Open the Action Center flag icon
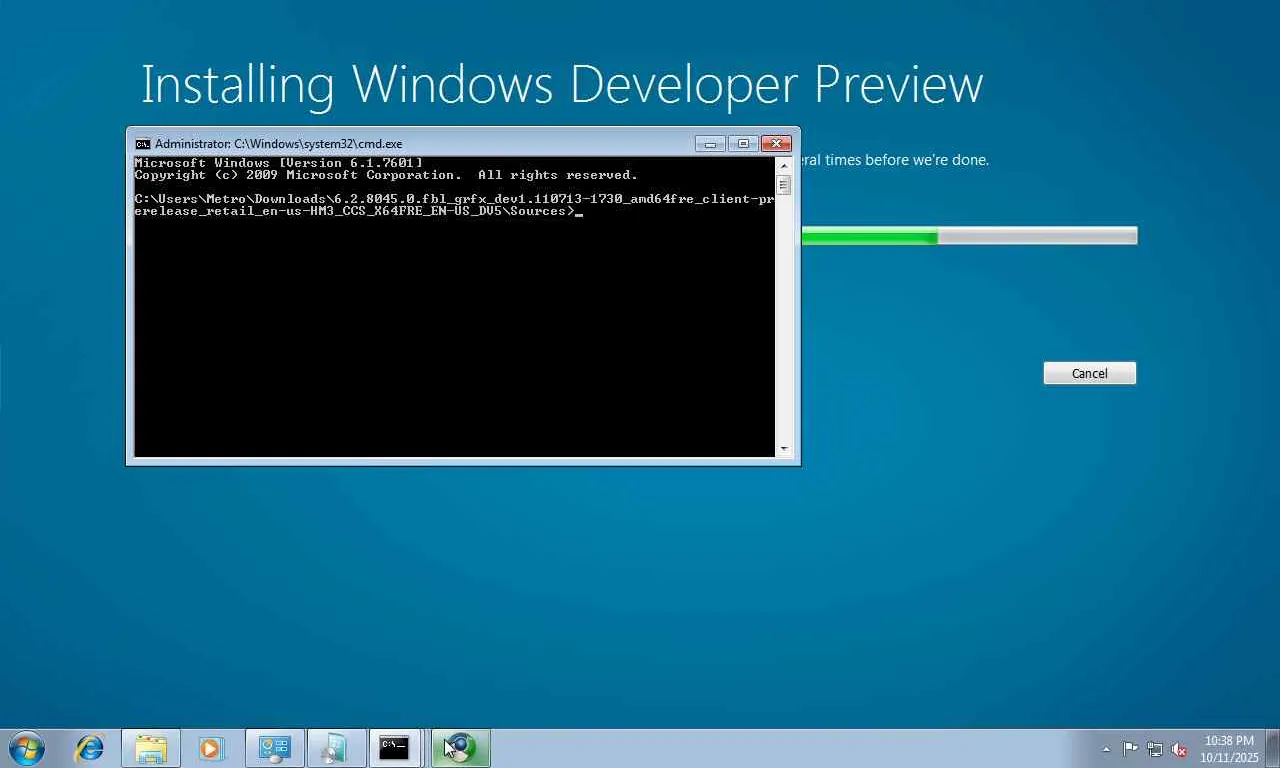The image size is (1280, 768). pos(1130,749)
